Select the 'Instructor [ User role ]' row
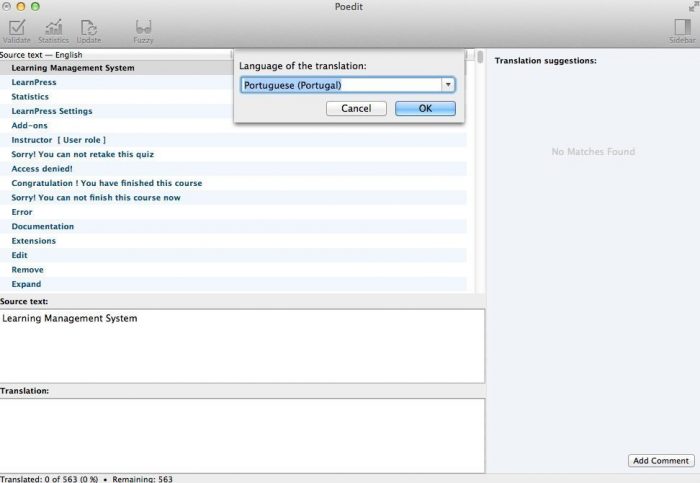The height and width of the screenshot is (483, 700). (233, 140)
